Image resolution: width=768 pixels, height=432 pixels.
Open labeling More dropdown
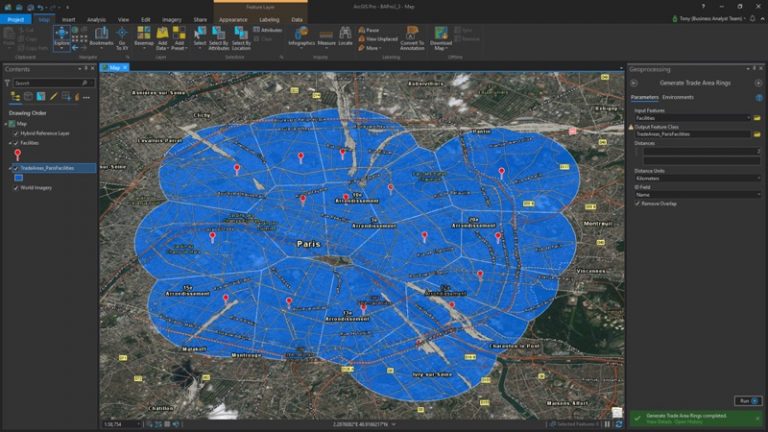371,48
